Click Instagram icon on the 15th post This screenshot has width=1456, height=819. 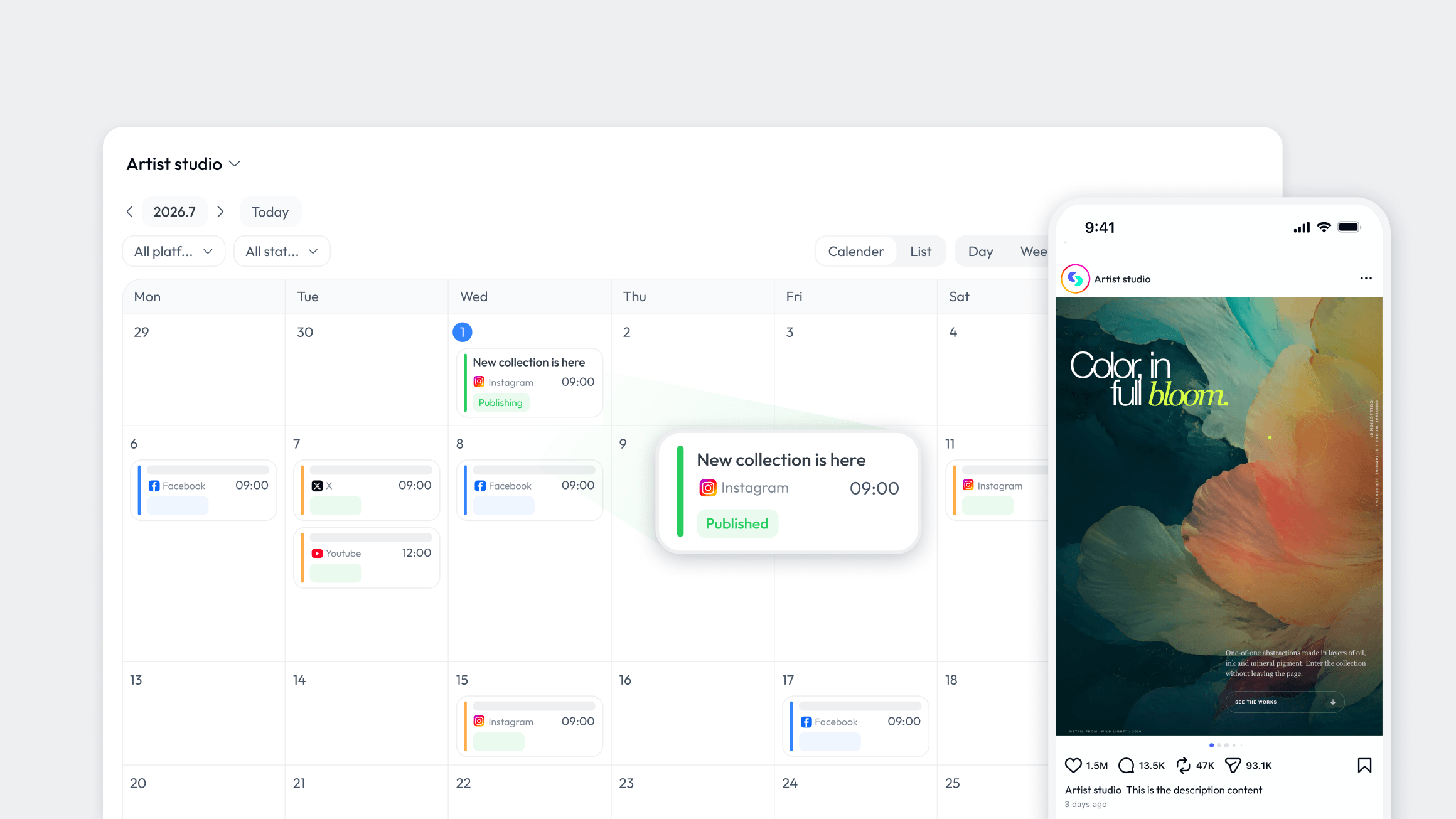click(479, 721)
